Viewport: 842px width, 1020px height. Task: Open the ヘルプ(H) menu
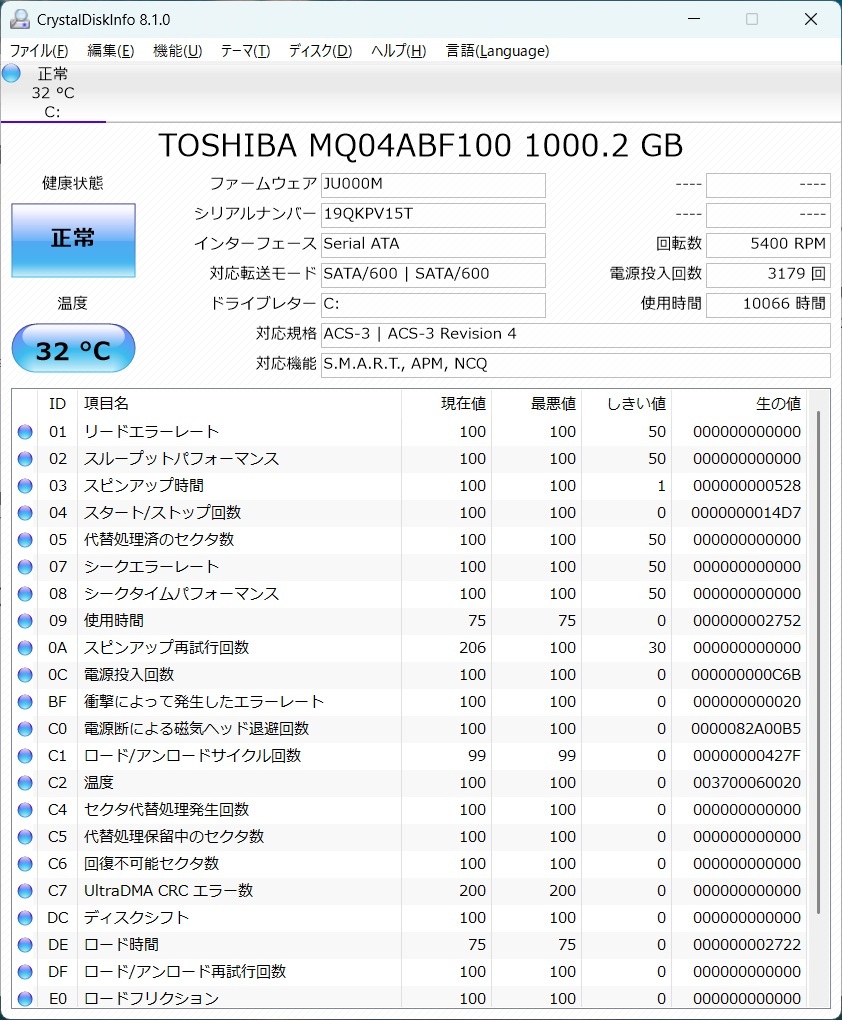click(x=398, y=51)
